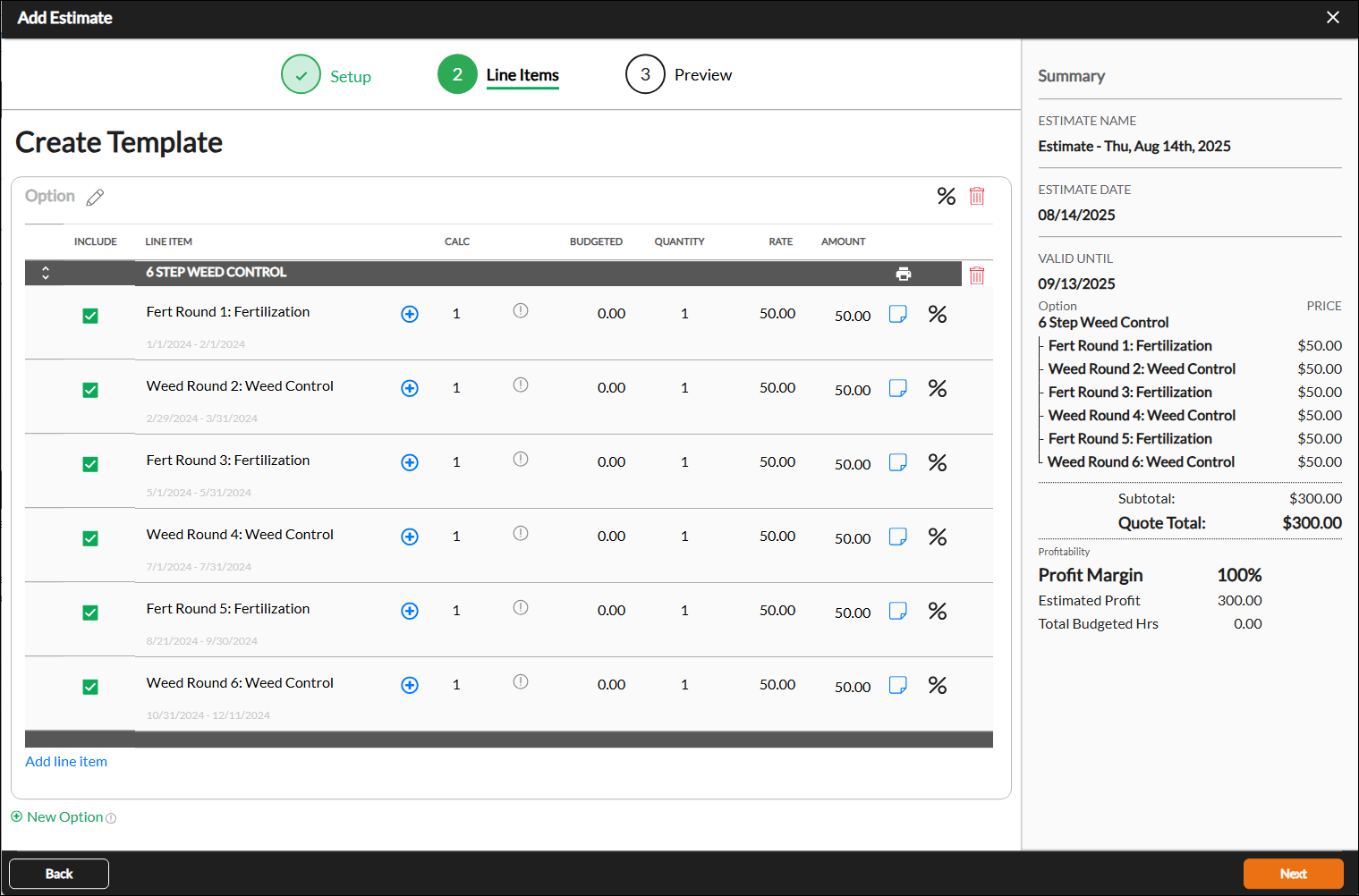Click the plus icon beside New Option
The height and width of the screenshot is (896, 1359).
coord(16,816)
